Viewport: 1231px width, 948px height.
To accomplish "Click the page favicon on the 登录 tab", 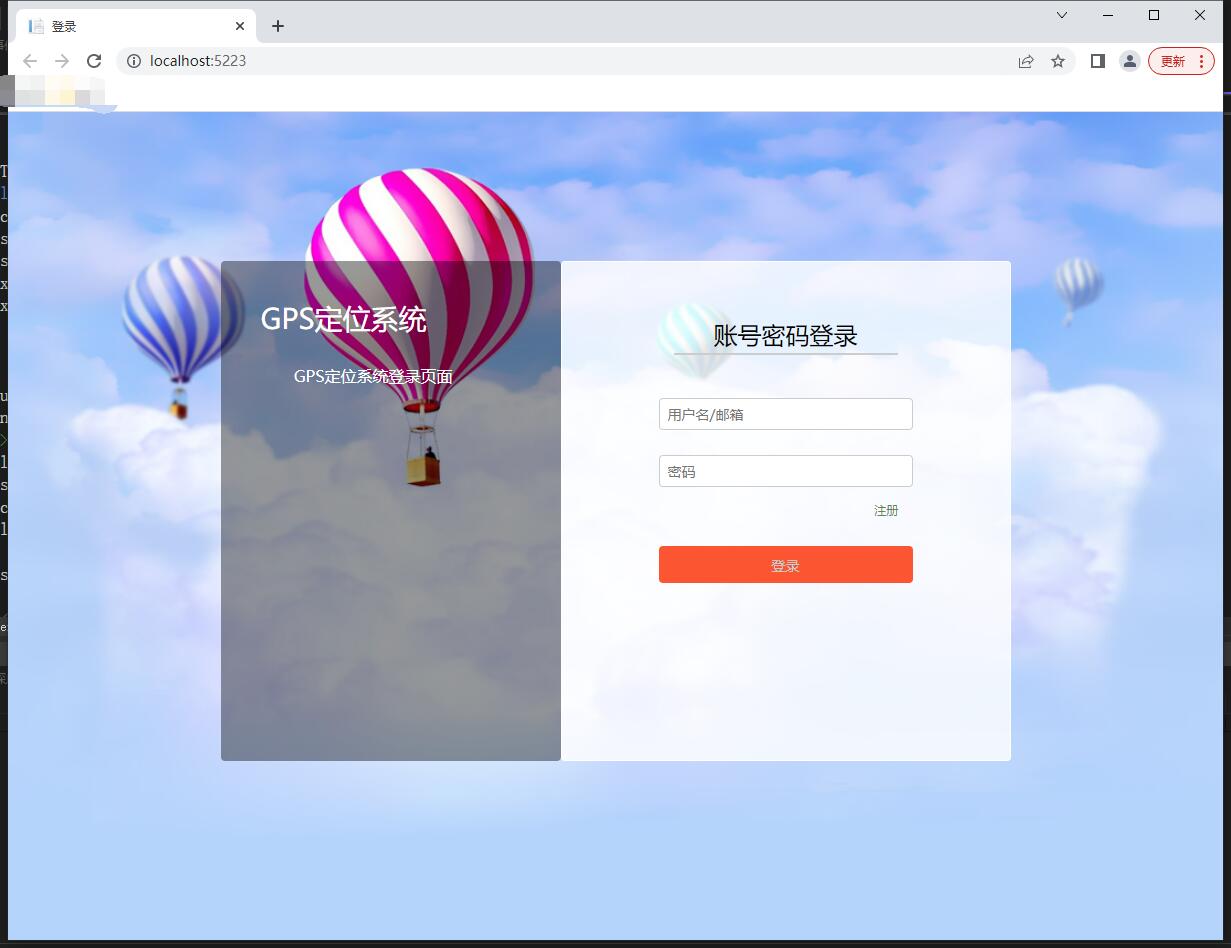I will 36,25.
